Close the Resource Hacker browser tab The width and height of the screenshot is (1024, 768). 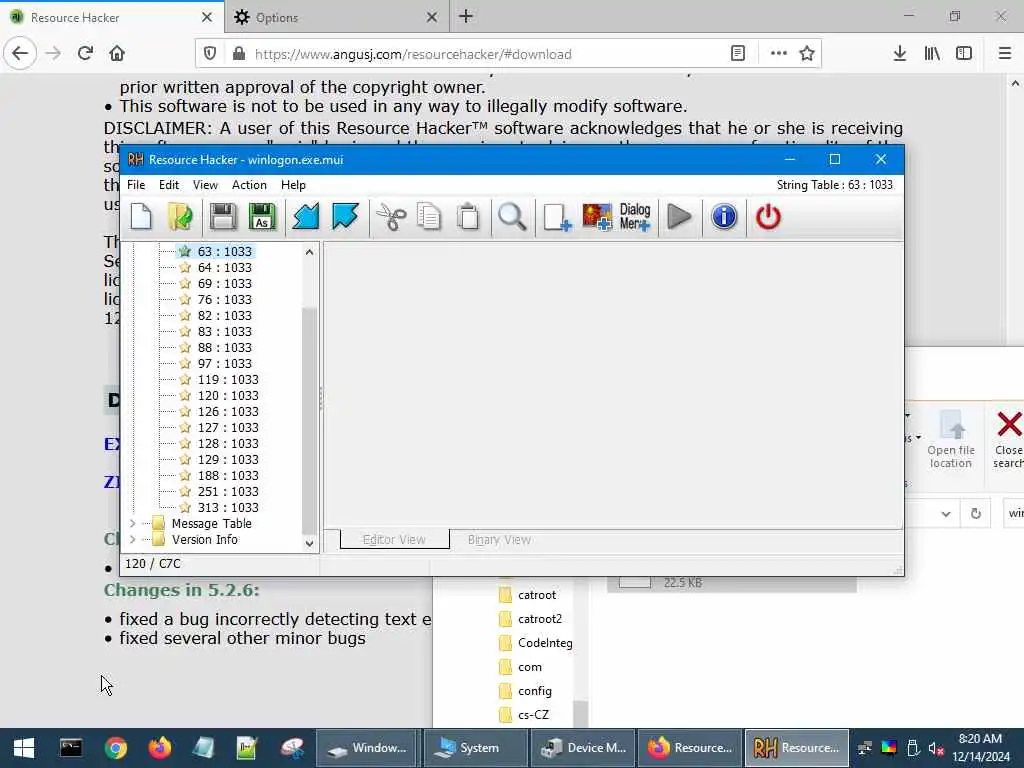pos(207,17)
